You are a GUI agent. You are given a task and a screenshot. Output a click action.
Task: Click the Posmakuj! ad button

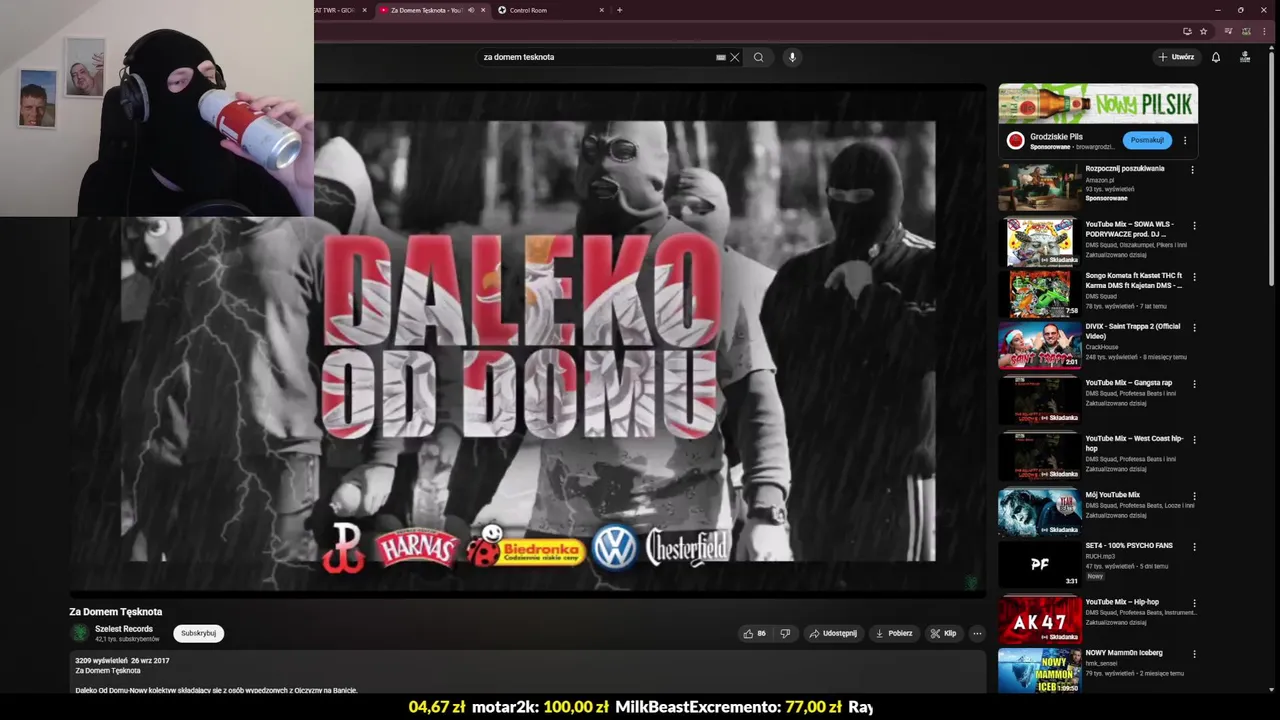click(1147, 140)
